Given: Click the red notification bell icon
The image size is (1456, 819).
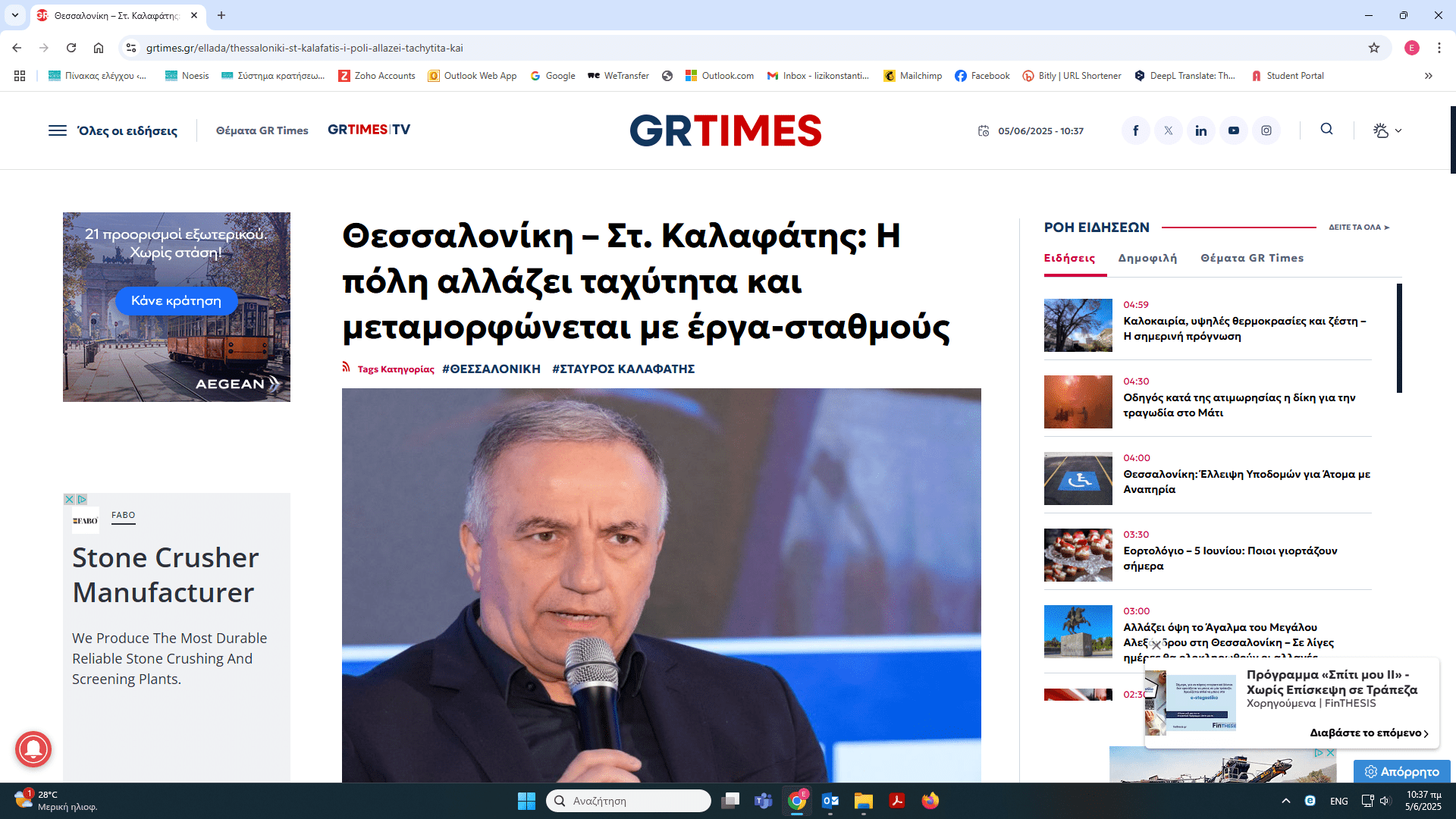Looking at the screenshot, I should pyautogui.click(x=33, y=749).
